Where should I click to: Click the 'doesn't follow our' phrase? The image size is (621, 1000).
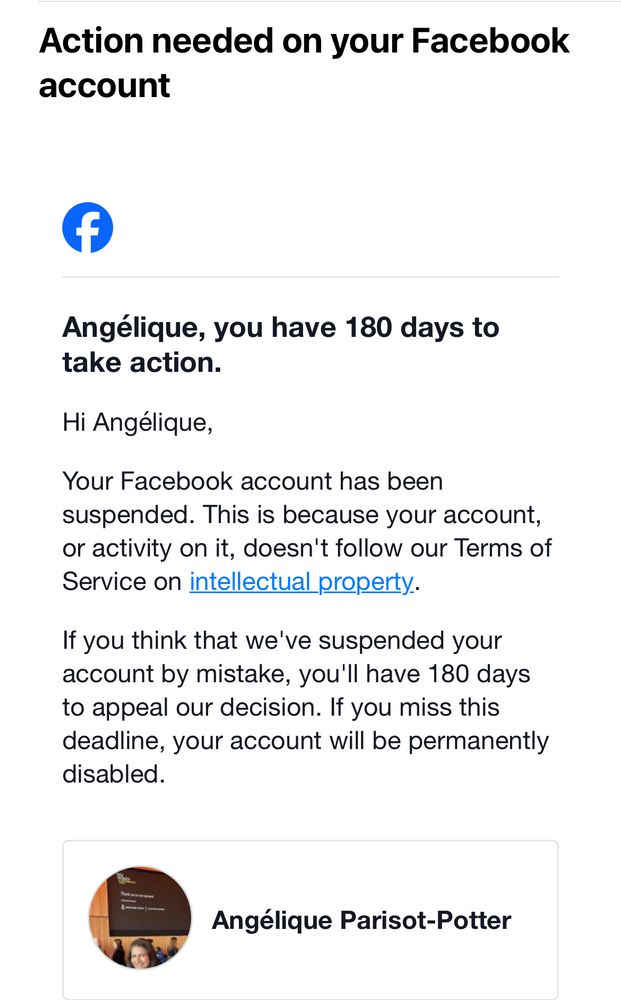345,548
